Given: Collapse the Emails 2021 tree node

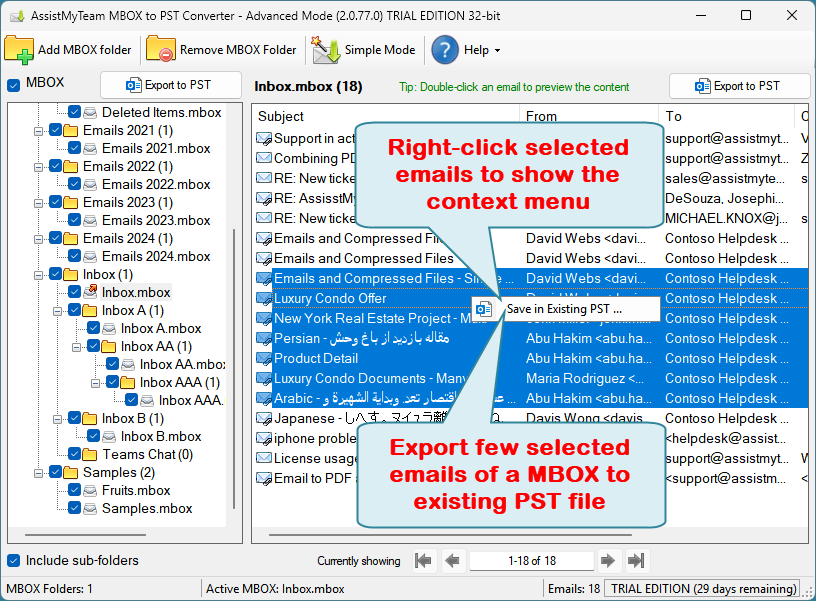Looking at the screenshot, I should click(x=40, y=130).
